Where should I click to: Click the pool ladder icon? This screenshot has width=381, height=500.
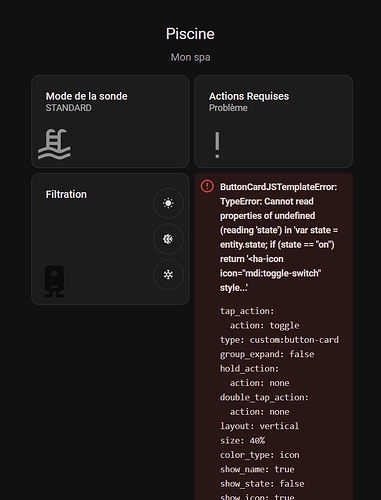coord(54,144)
